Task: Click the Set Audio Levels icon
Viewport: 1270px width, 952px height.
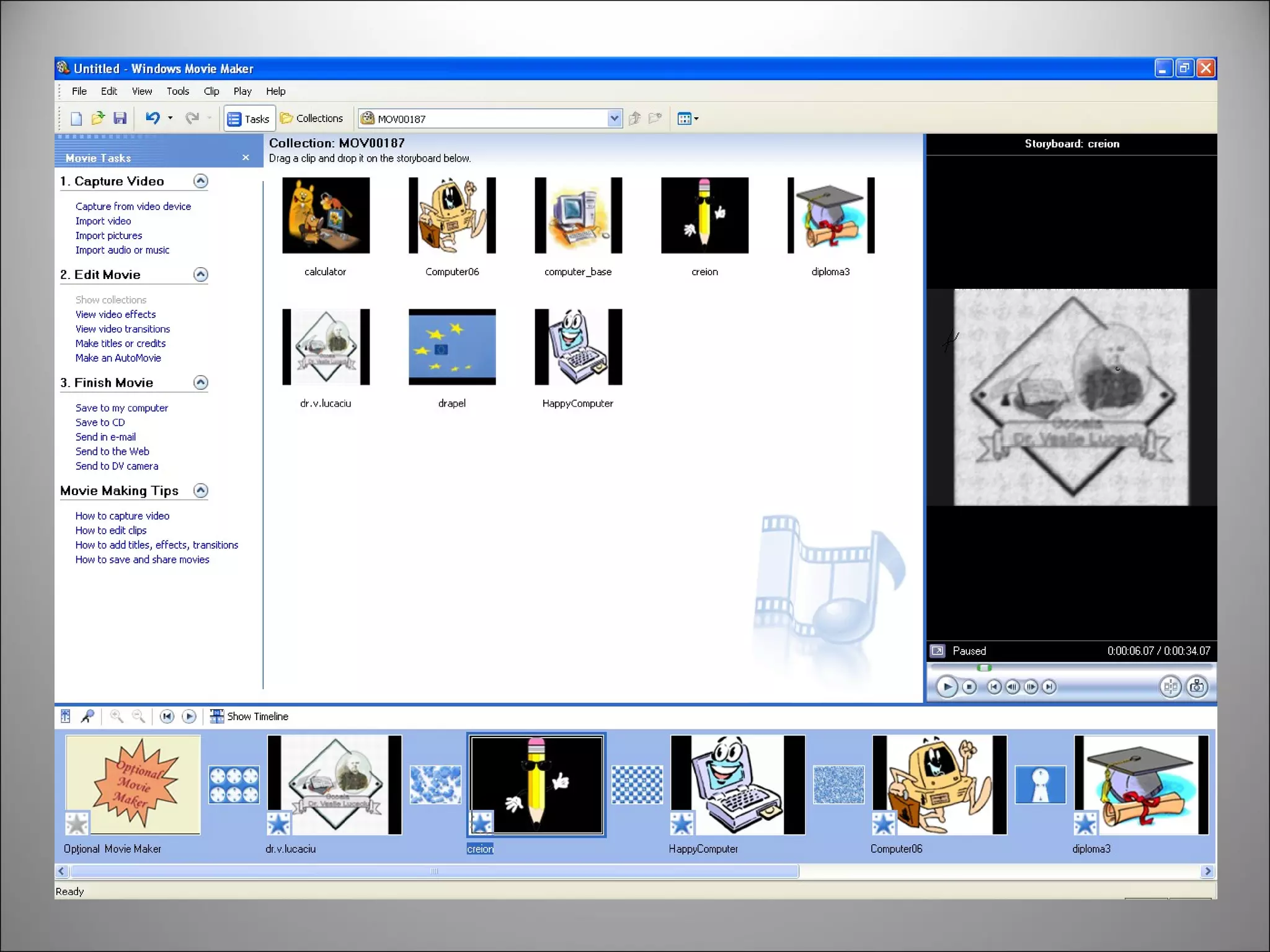Action: click(66, 716)
